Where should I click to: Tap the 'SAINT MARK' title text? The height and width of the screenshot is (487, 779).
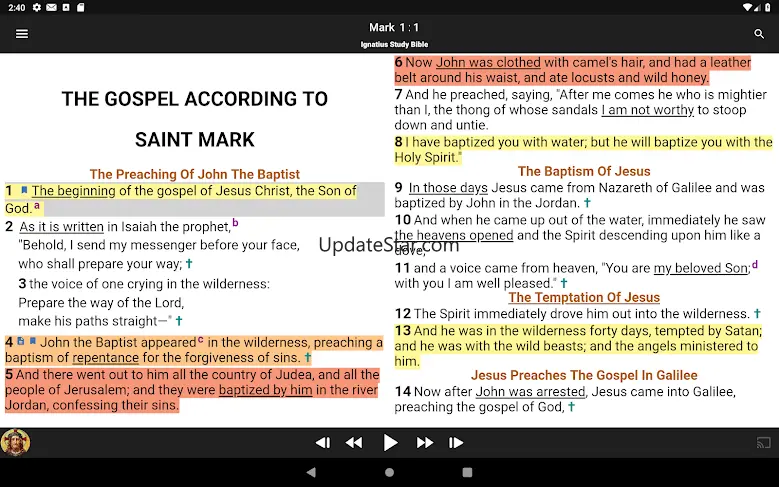(x=195, y=140)
